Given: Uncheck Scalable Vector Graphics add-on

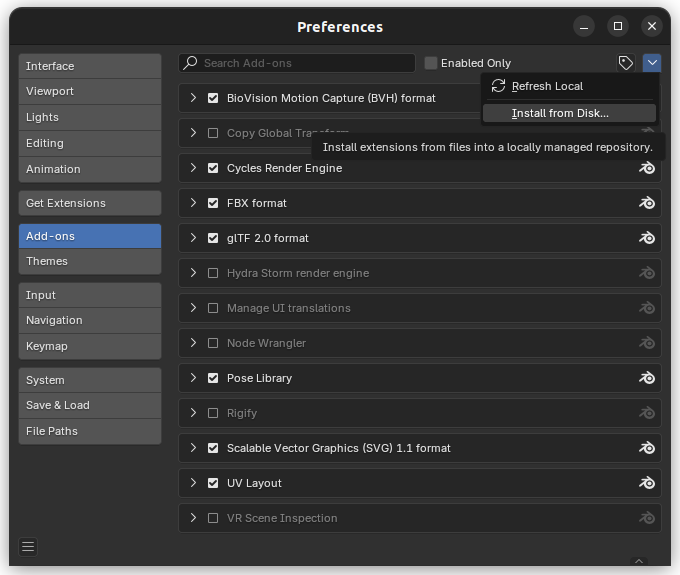Looking at the screenshot, I should [213, 448].
